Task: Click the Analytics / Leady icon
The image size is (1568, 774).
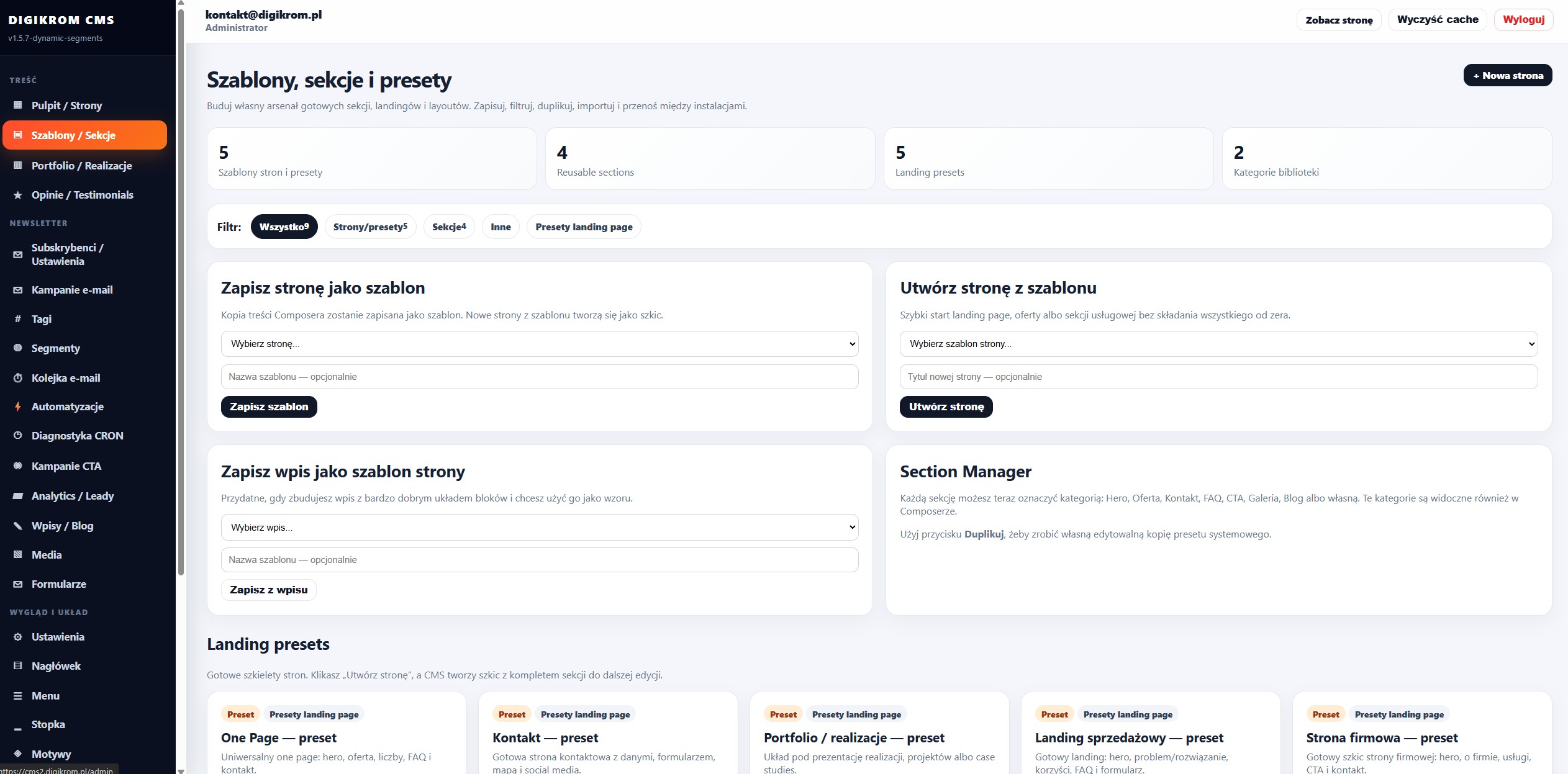Action: (x=18, y=496)
